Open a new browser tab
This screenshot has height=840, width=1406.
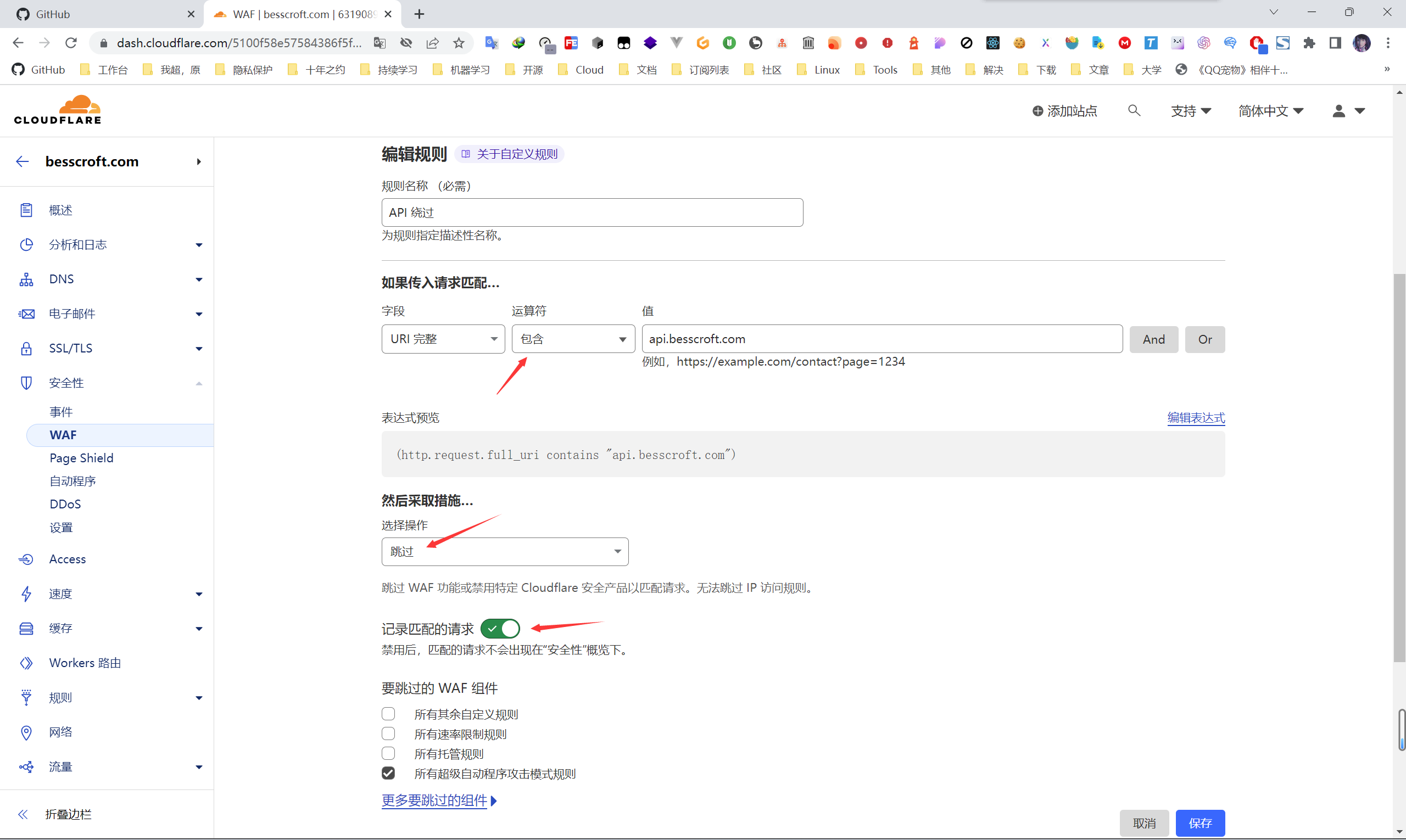(x=419, y=14)
